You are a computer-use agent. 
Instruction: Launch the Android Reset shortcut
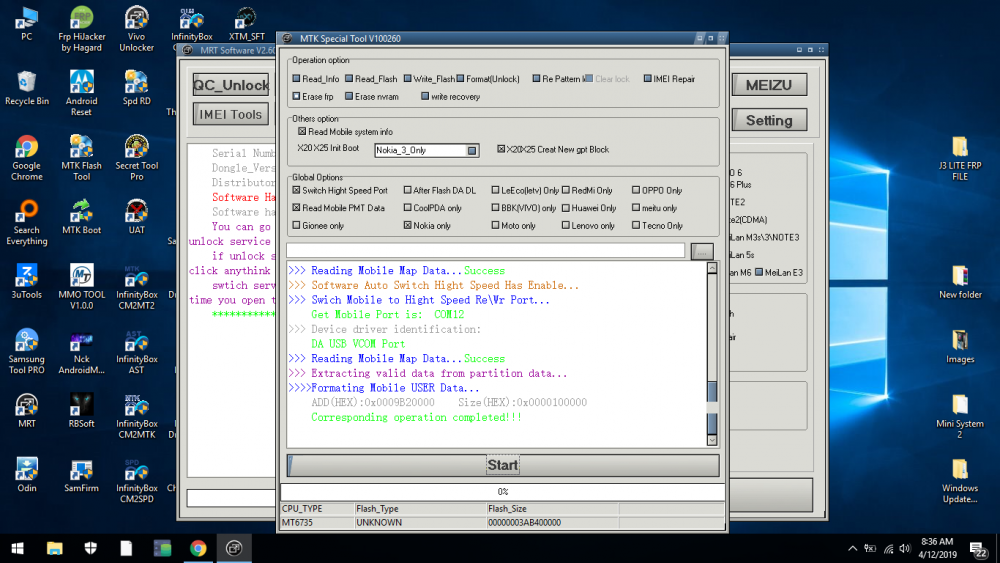coord(81,93)
